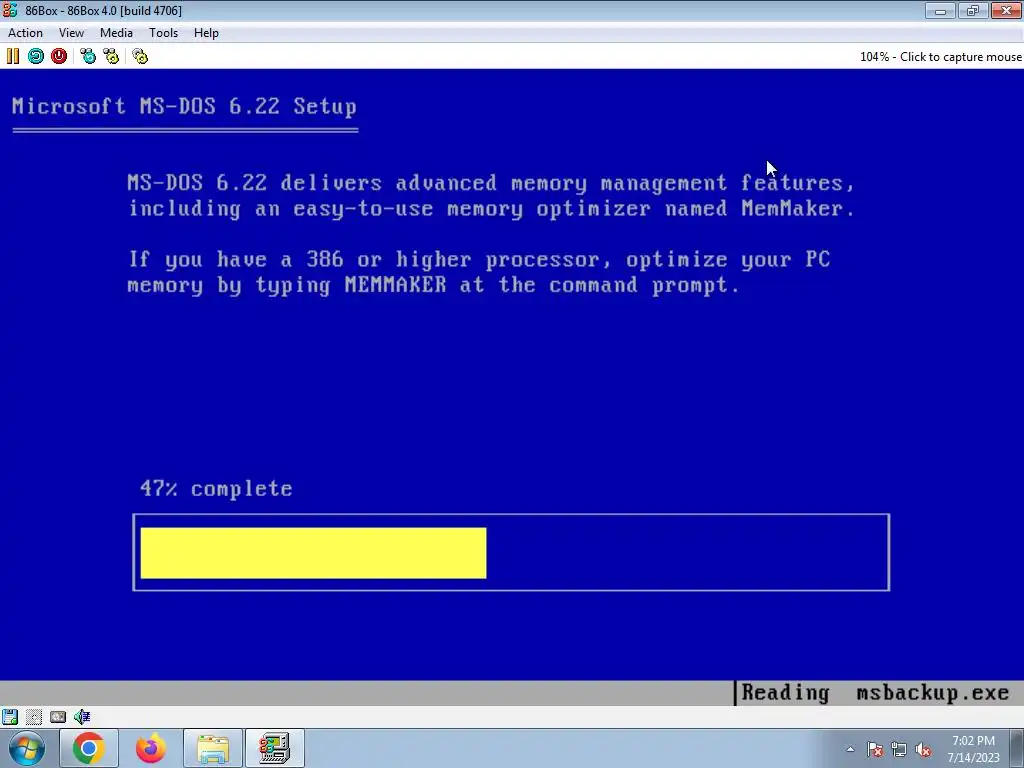Click the 86Box taskbar button
Screen dimensions: 1024x768
tap(274, 748)
